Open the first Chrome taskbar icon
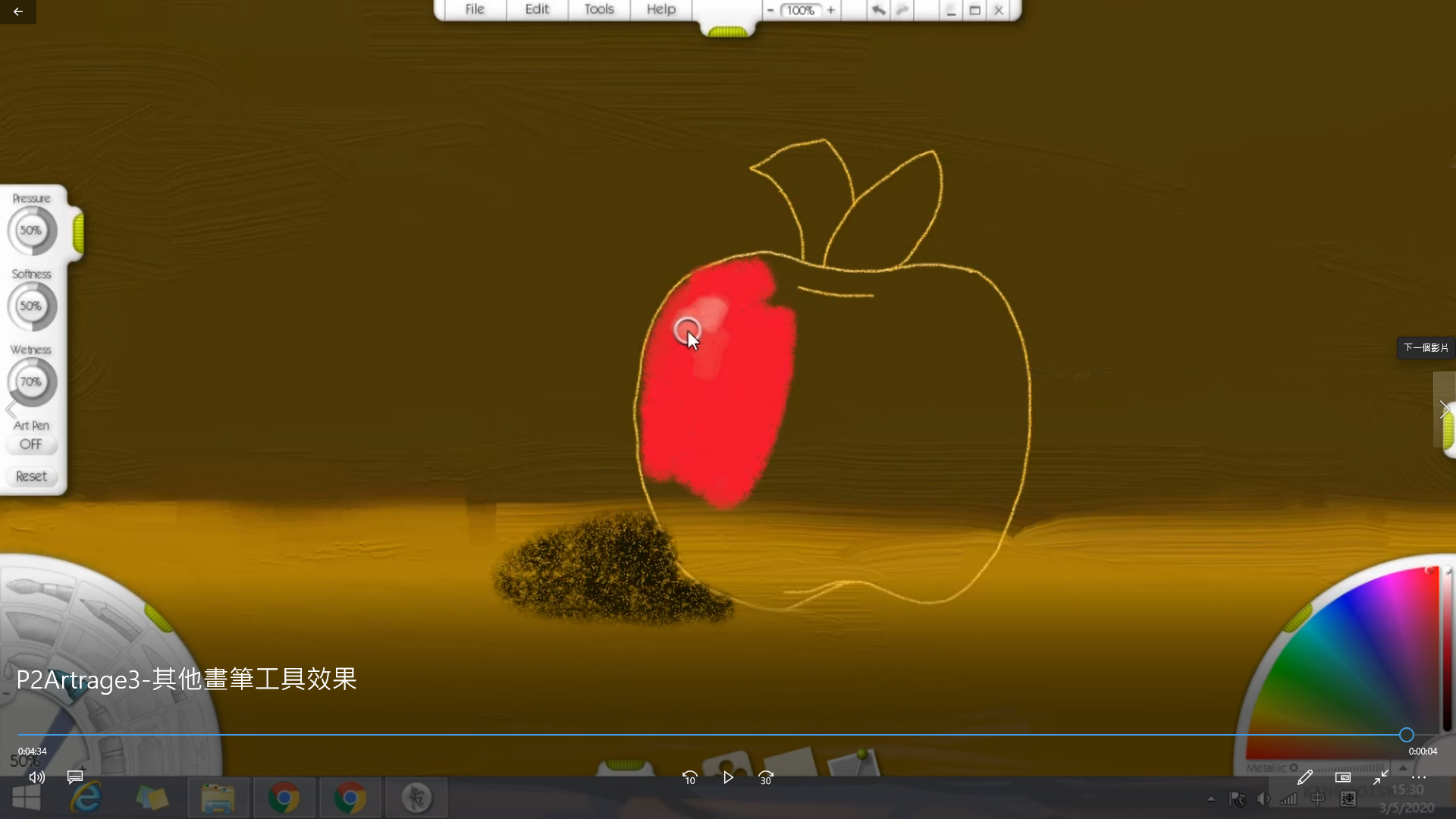 click(284, 799)
